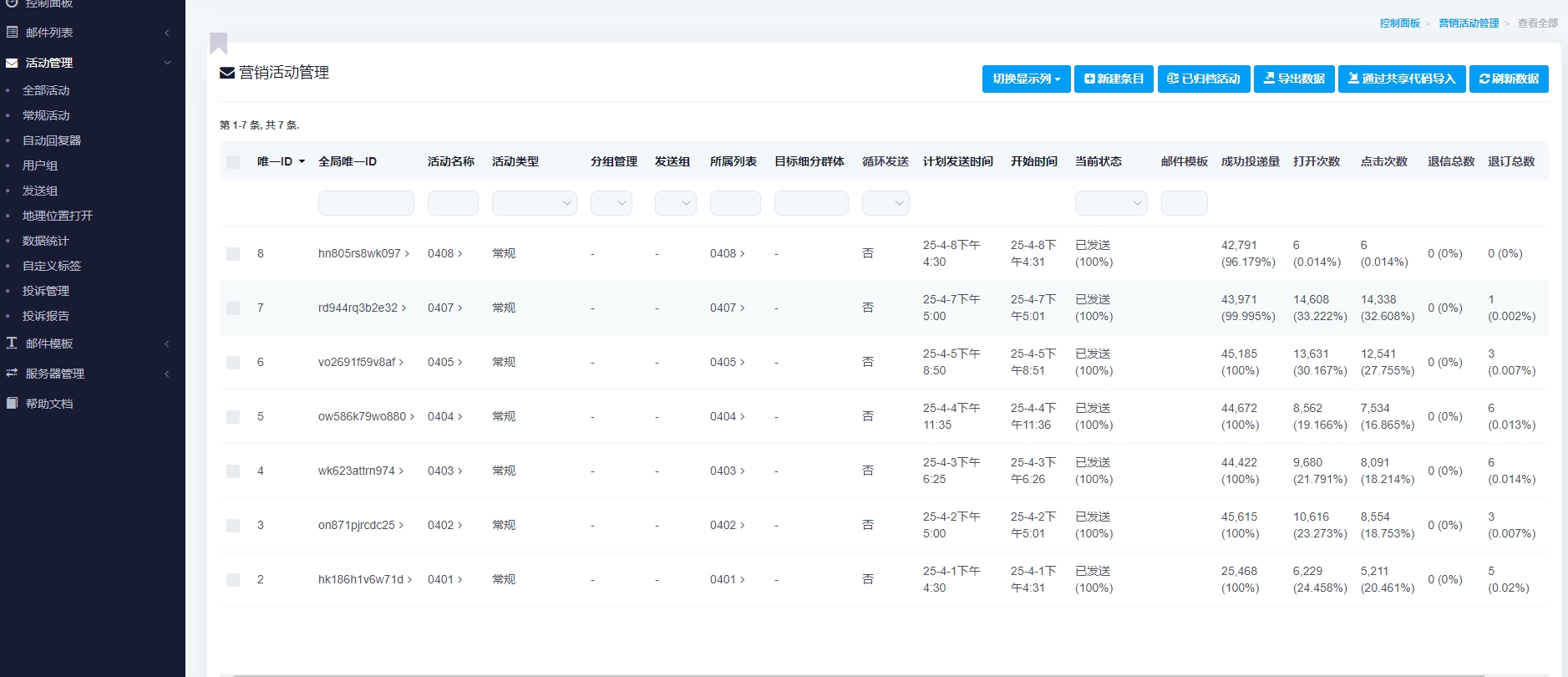1568x677 pixels.
Task: Select the checkbox for row ID 4
Action: coord(233,471)
